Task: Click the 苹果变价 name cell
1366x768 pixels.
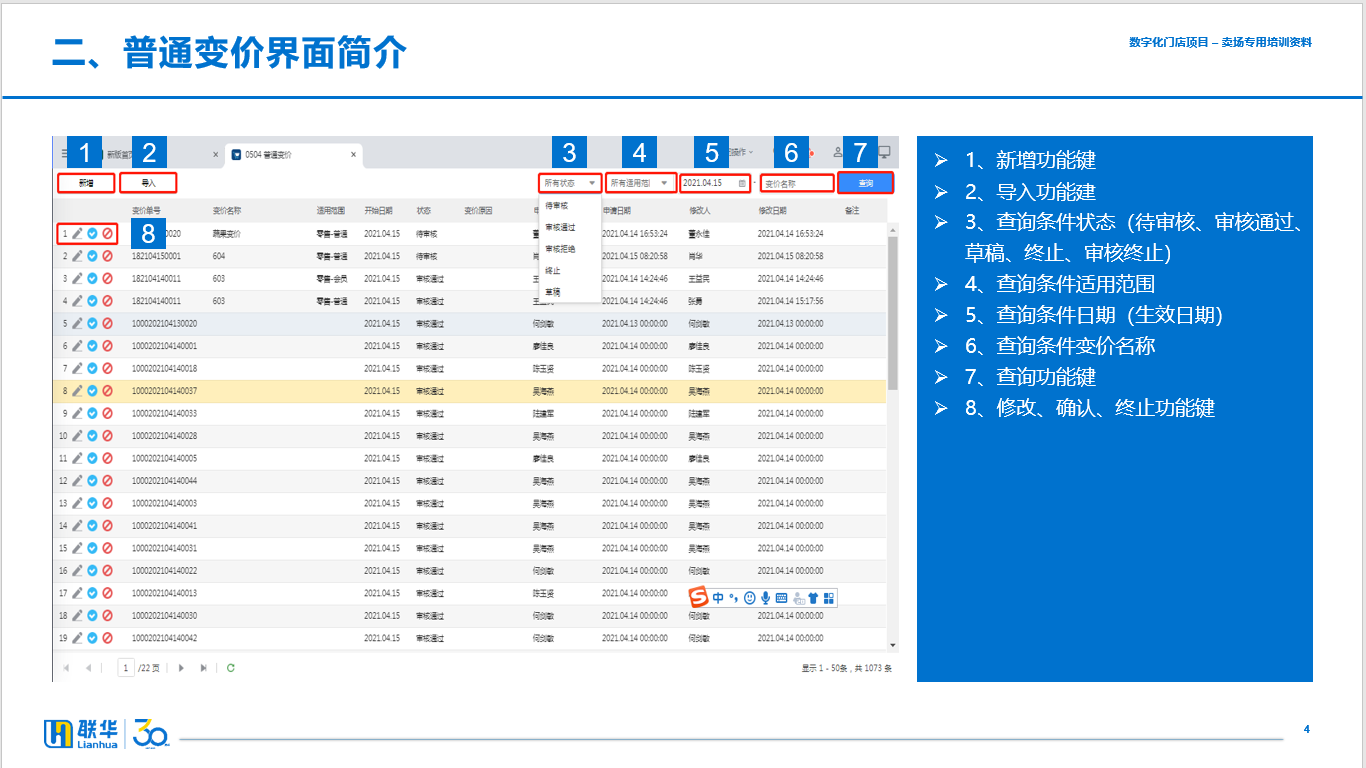Action: tap(227, 233)
